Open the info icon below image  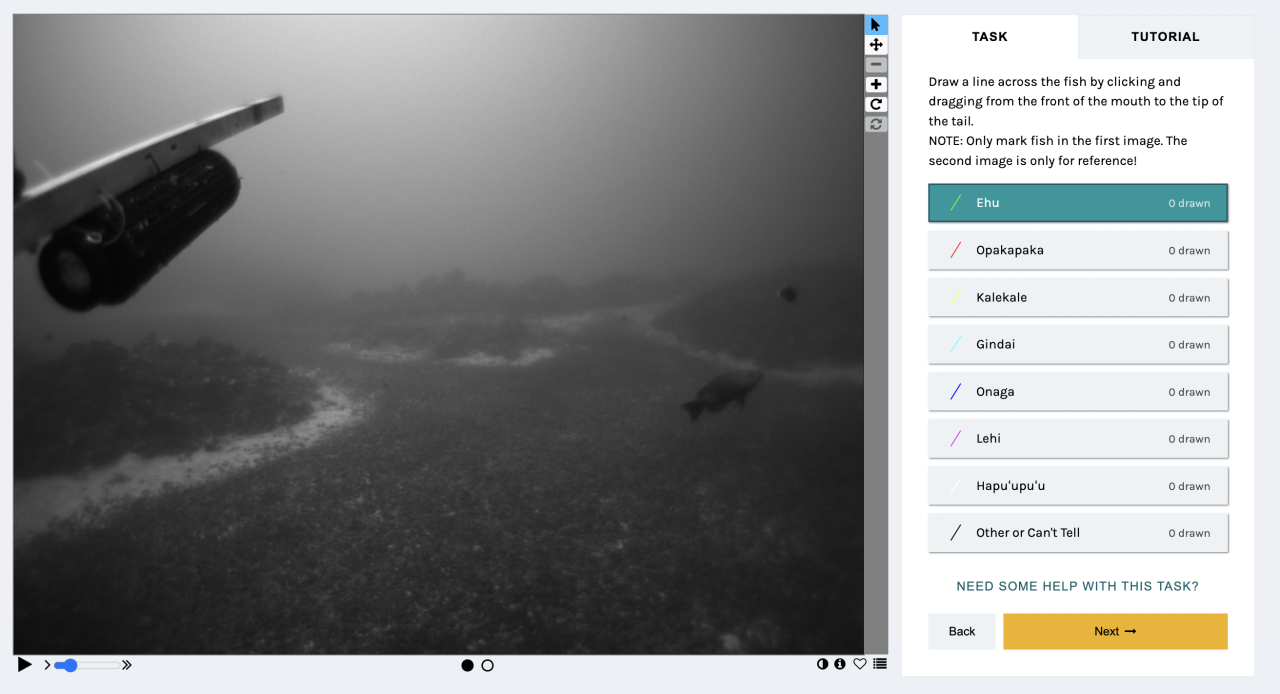click(x=840, y=663)
